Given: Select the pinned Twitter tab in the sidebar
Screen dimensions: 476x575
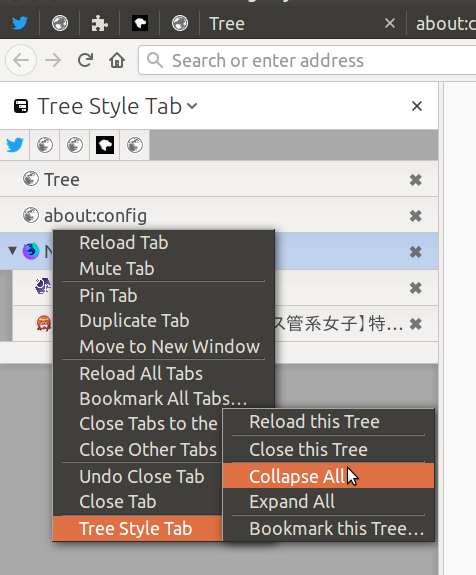Looking at the screenshot, I should pos(15,145).
